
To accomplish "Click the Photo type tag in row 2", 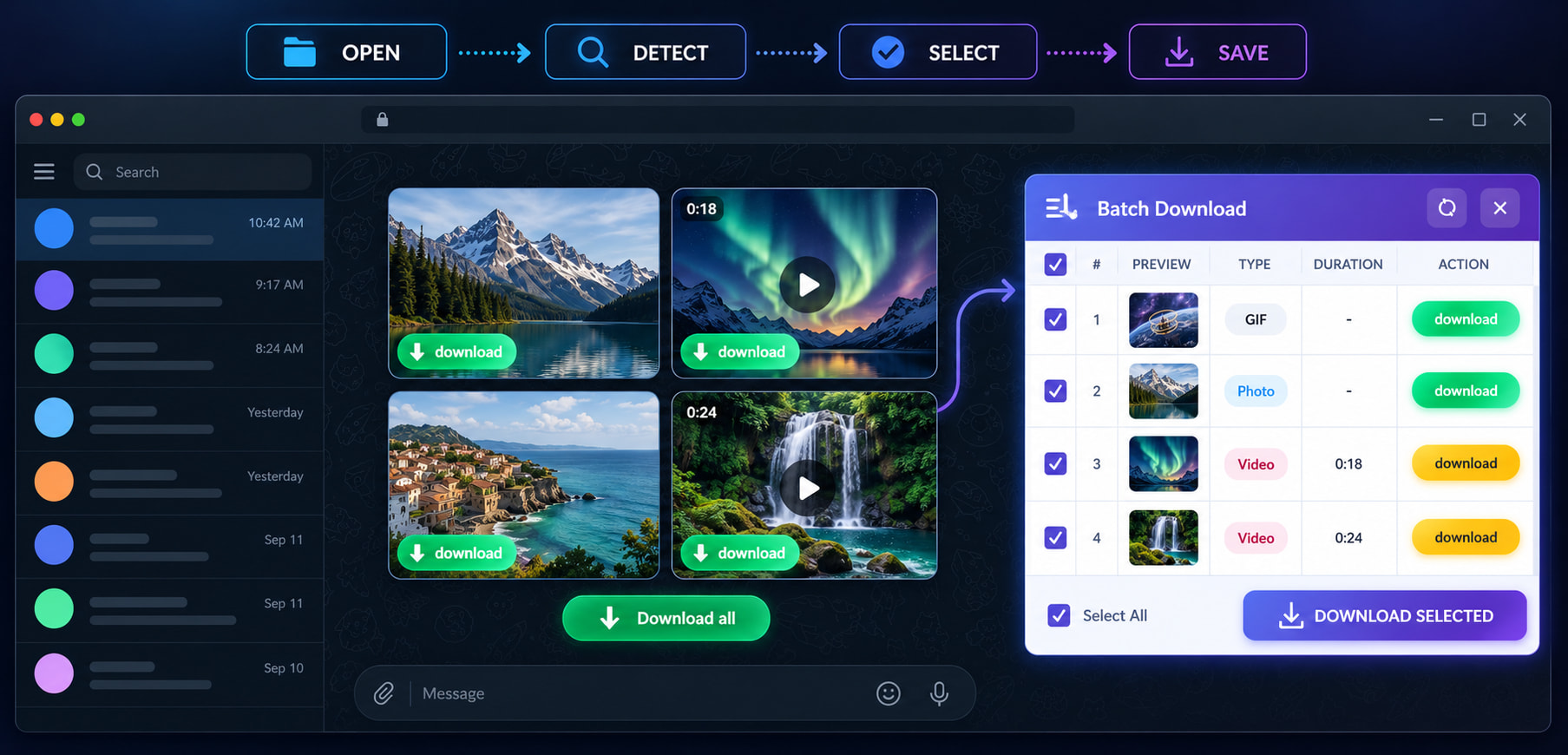I will click(1256, 391).
